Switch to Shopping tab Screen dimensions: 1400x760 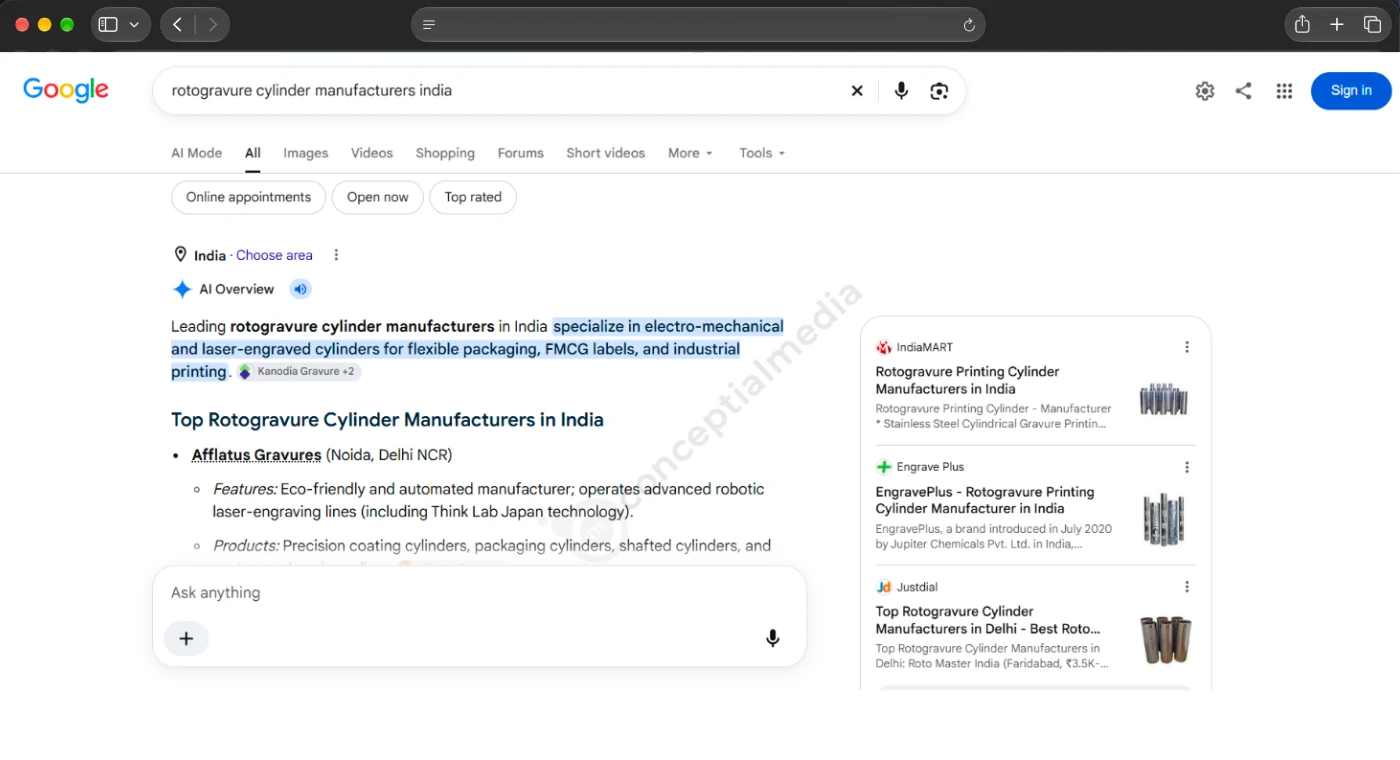[x=445, y=153]
